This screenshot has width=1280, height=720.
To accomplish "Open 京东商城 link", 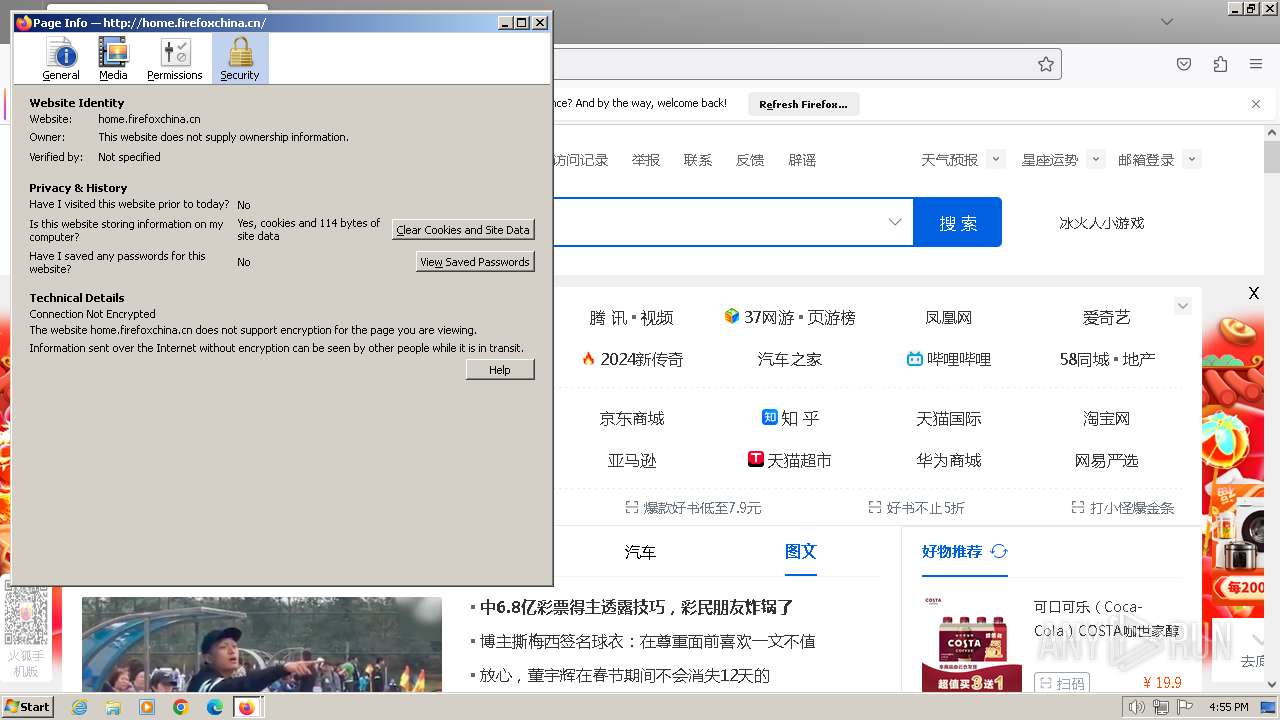I will (x=632, y=419).
